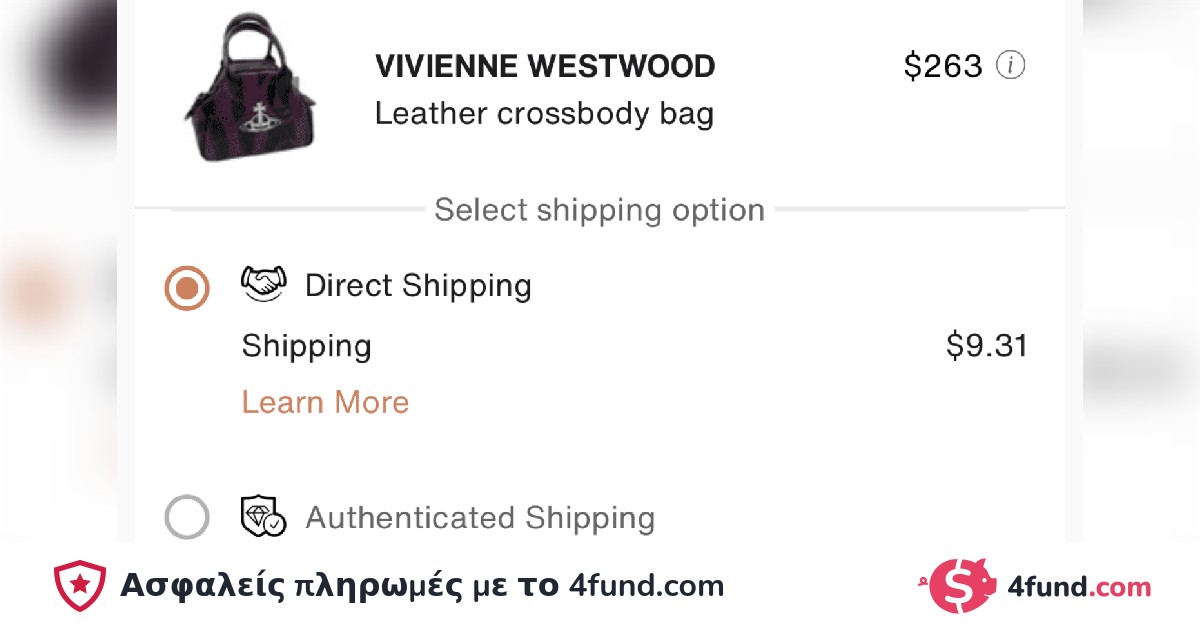Choose the Authenticated Shipping radio button
The width and height of the screenshot is (1200, 630).
[187, 518]
